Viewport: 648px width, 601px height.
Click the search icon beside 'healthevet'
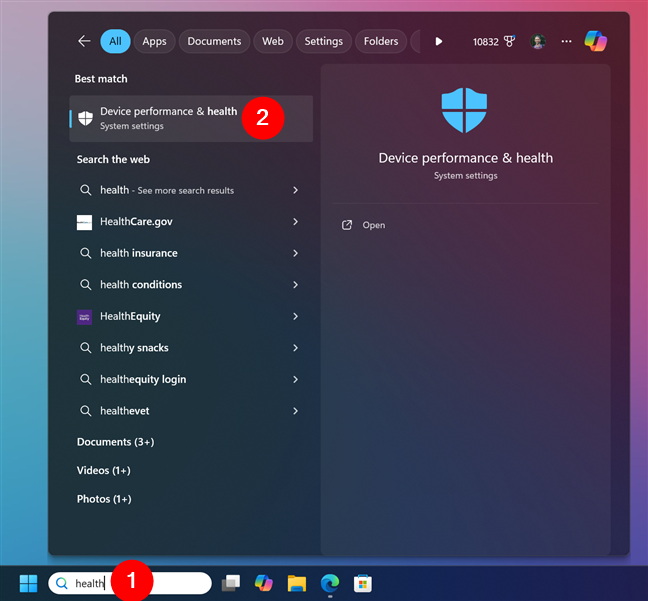click(x=86, y=411)
